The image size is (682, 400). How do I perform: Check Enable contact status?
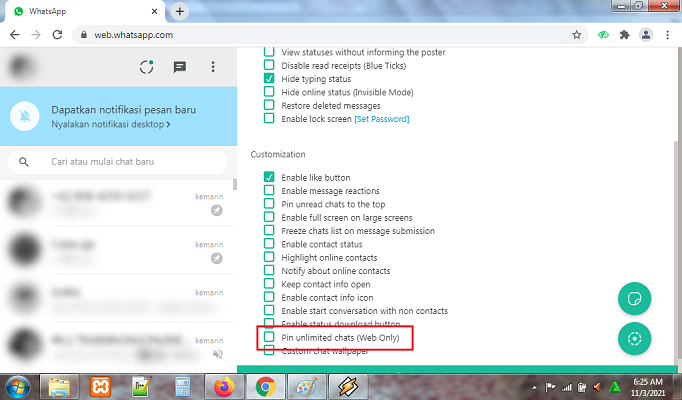click(269, 243)
